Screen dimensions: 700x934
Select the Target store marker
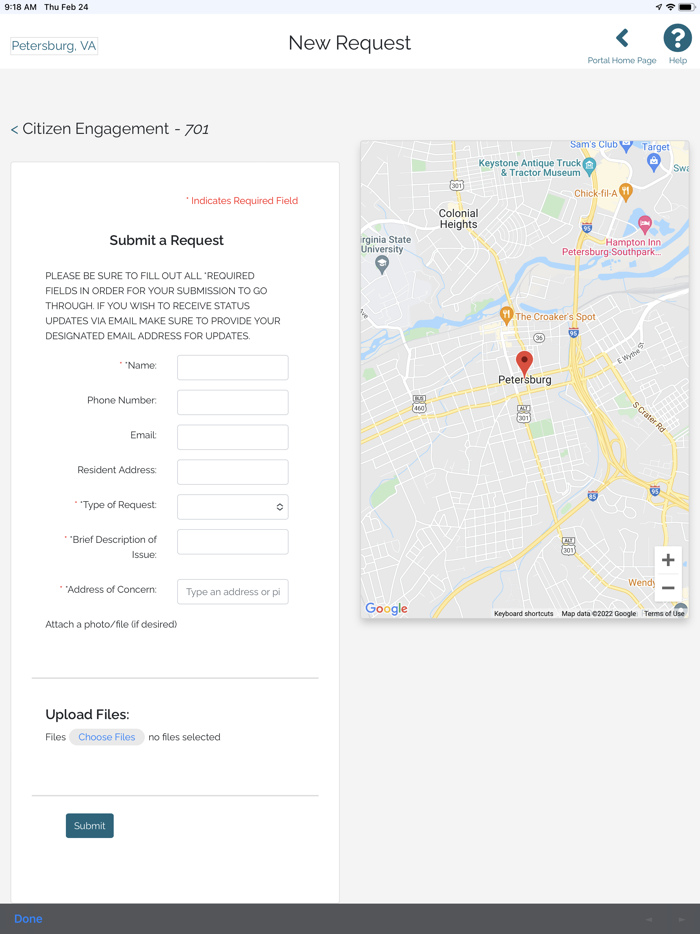[654, 161]
